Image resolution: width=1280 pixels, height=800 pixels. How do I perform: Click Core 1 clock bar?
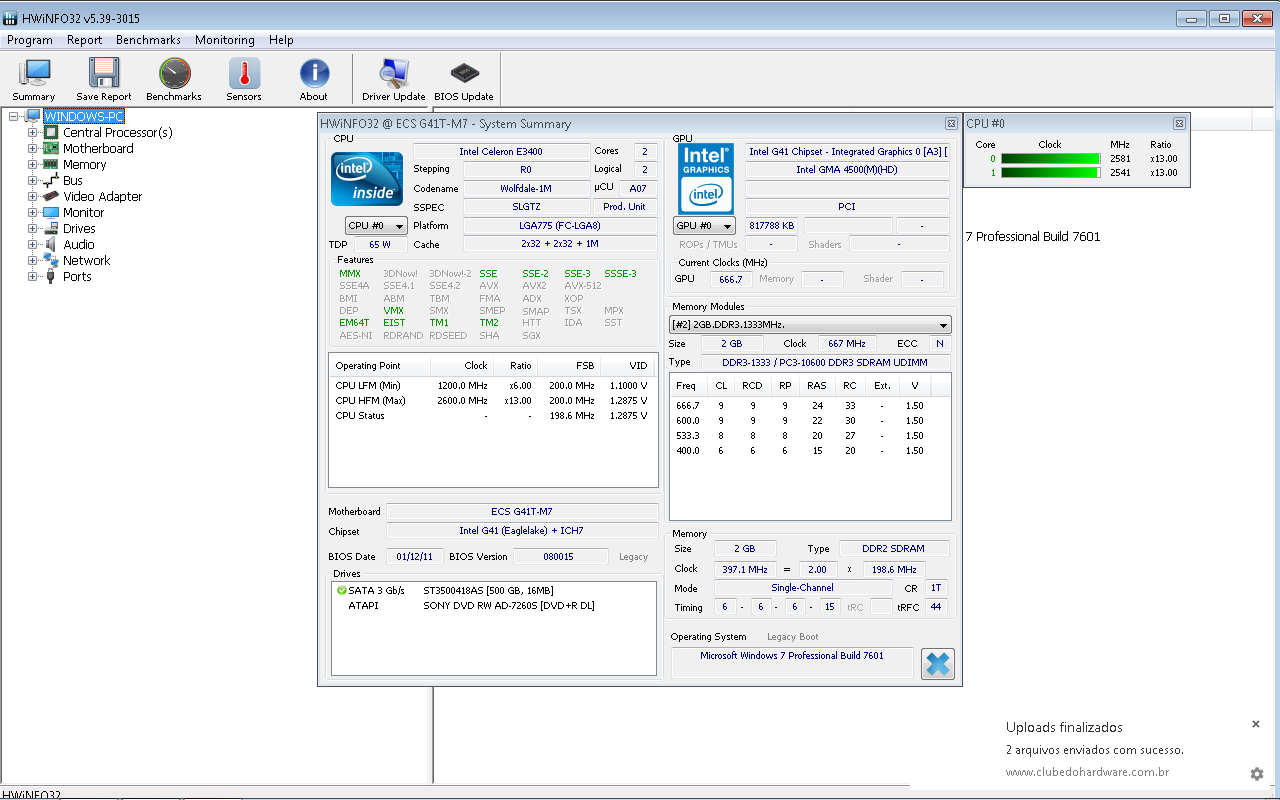(1051, 172)
